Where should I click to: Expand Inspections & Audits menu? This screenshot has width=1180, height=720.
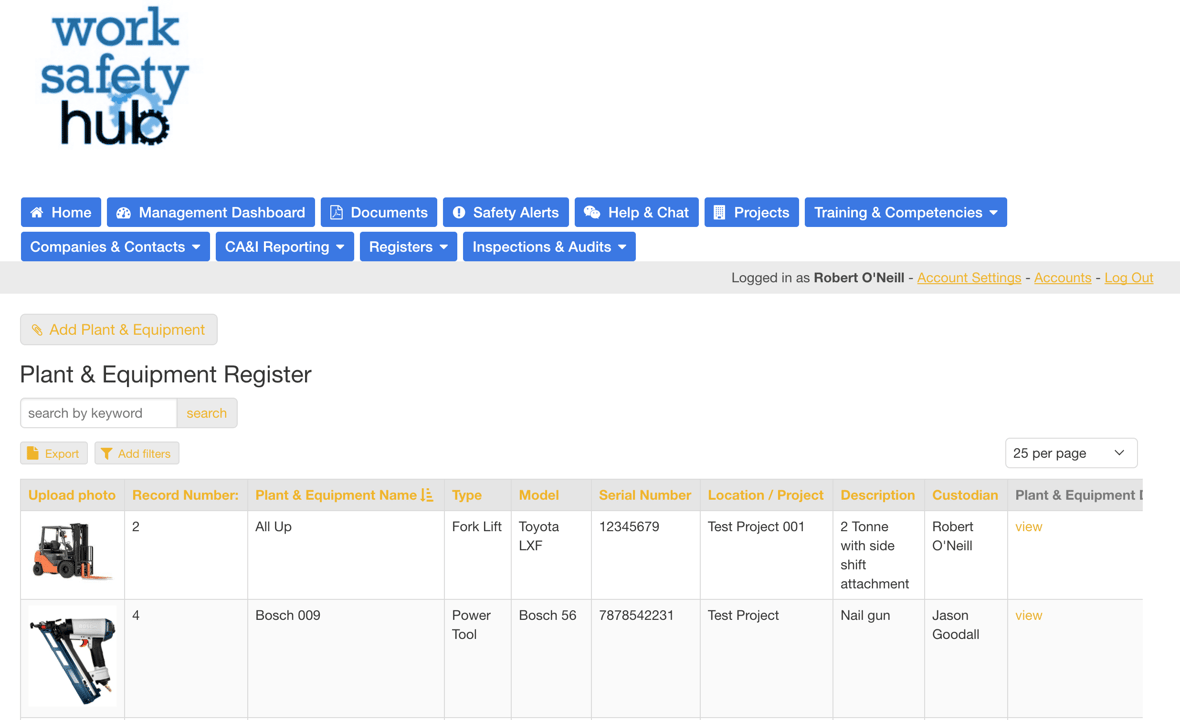[x=549, y=247]
